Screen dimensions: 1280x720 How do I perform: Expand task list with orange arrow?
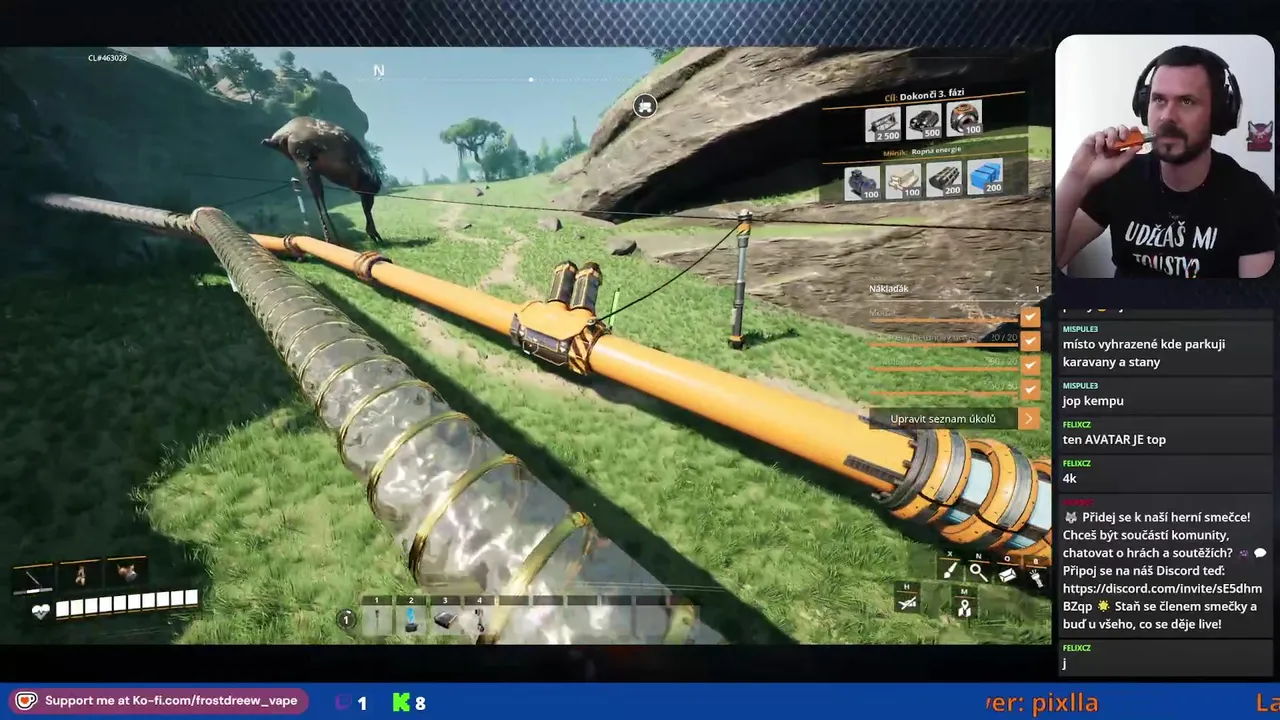pos(1029,419)
